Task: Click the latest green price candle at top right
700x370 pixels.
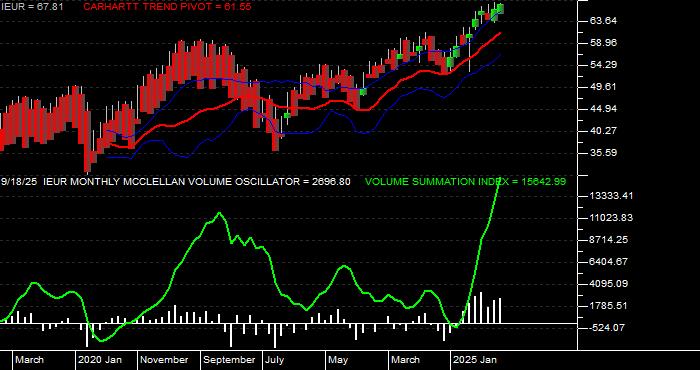Action: point(500,8)
